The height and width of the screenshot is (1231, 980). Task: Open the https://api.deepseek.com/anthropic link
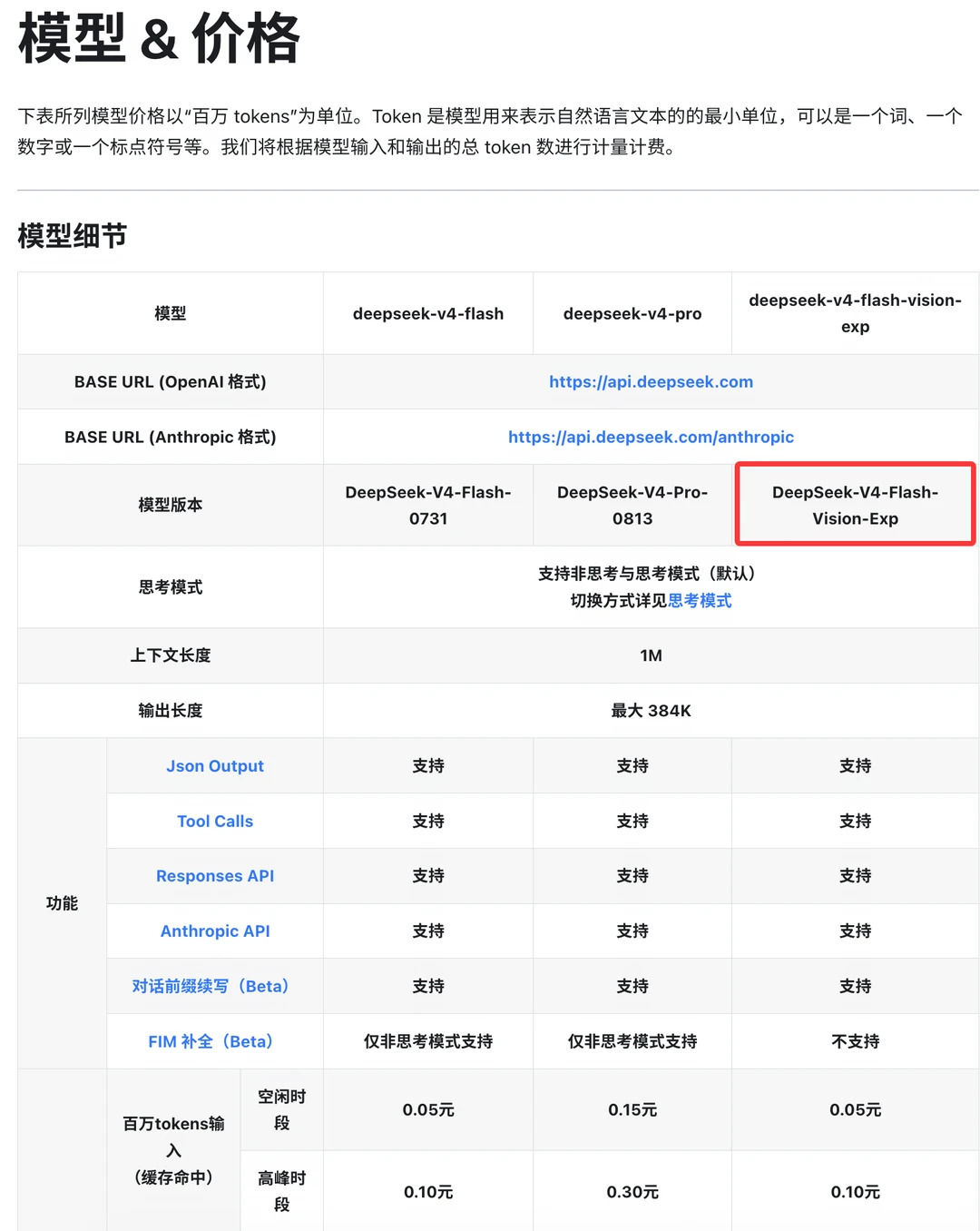pyautogui.click(x=651, y=438)
